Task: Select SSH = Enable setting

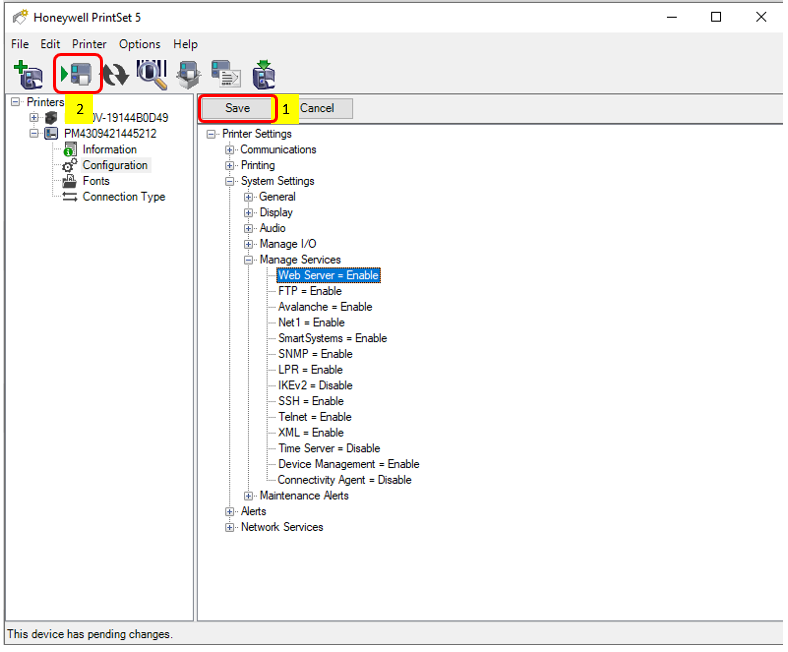Action: click(311, 401)
